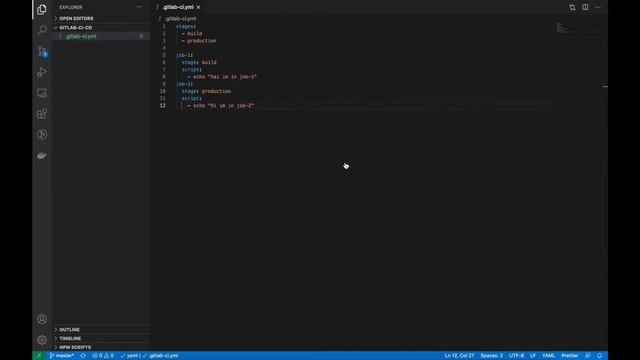Open the Accounts icon
This screenshot has width=640, height=360.
[x=42, y=319]
